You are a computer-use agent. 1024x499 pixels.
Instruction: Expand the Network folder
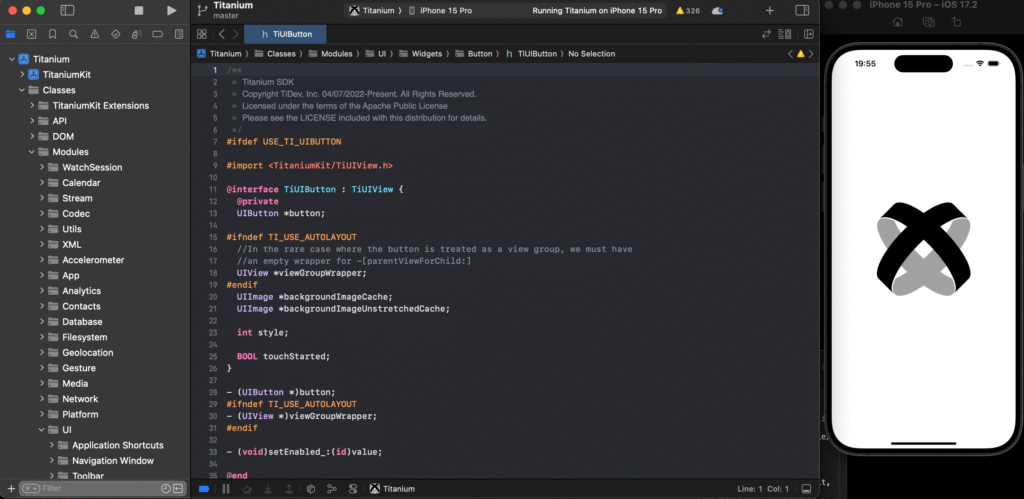click(42, 399)
